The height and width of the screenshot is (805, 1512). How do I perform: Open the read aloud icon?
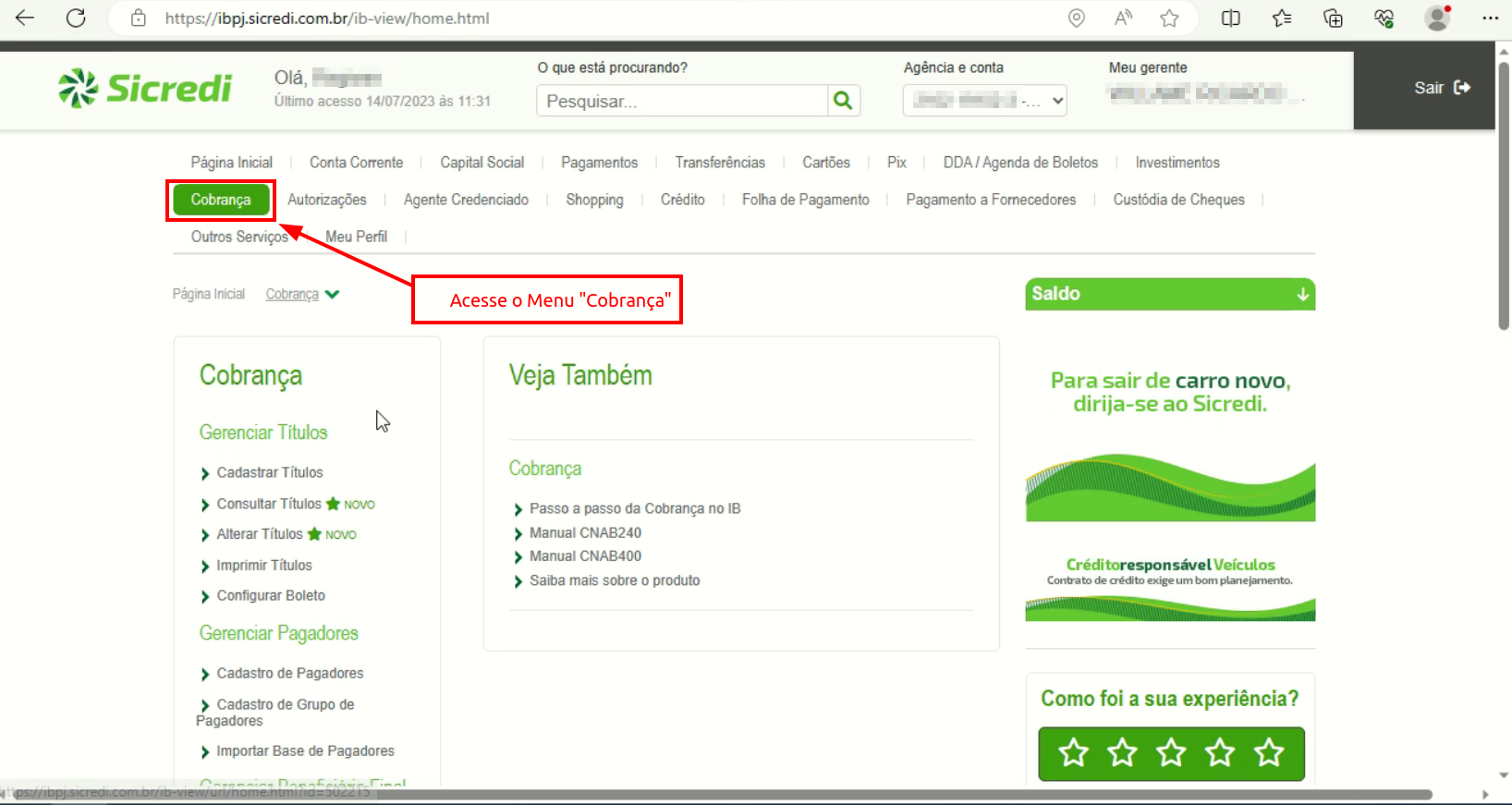[1123, 18]
